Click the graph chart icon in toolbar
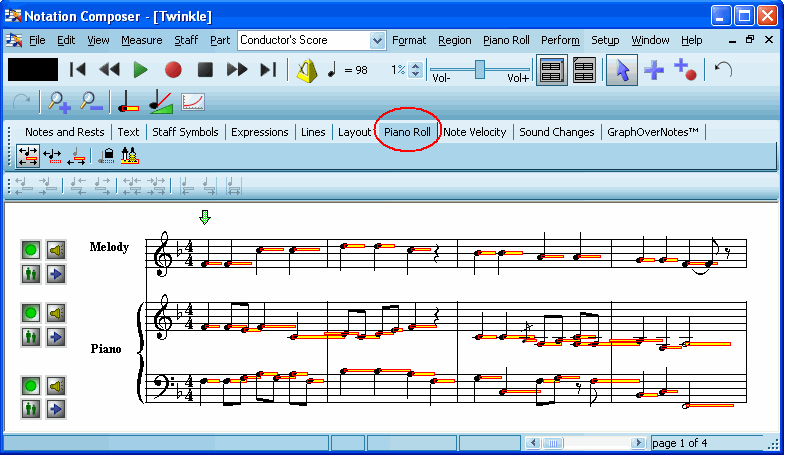 point(193,101)
